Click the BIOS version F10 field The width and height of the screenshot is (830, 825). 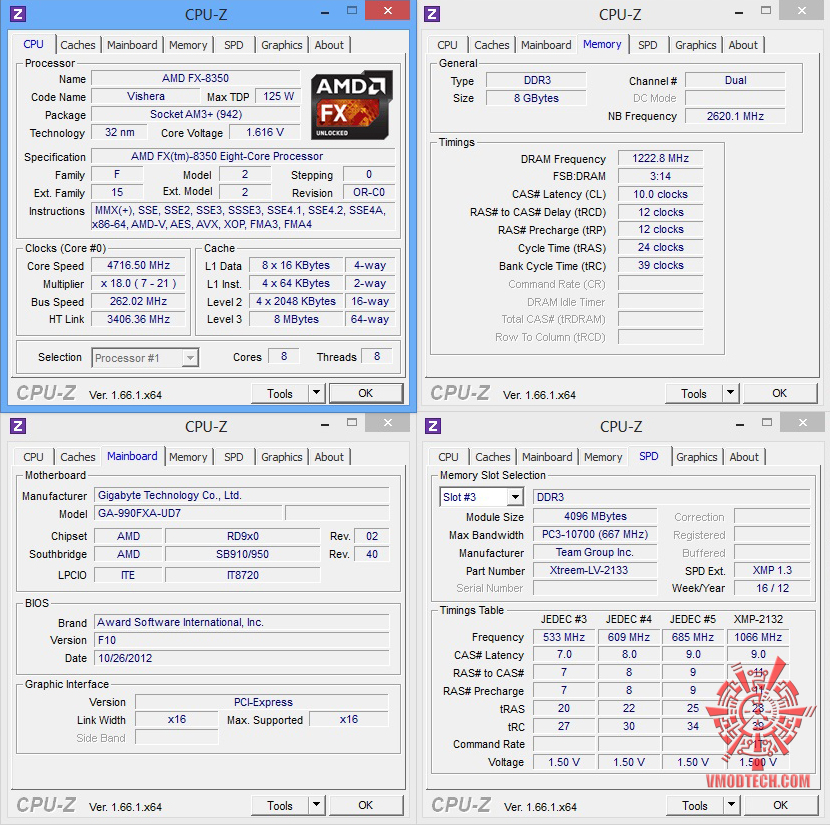tap(241, 640)
